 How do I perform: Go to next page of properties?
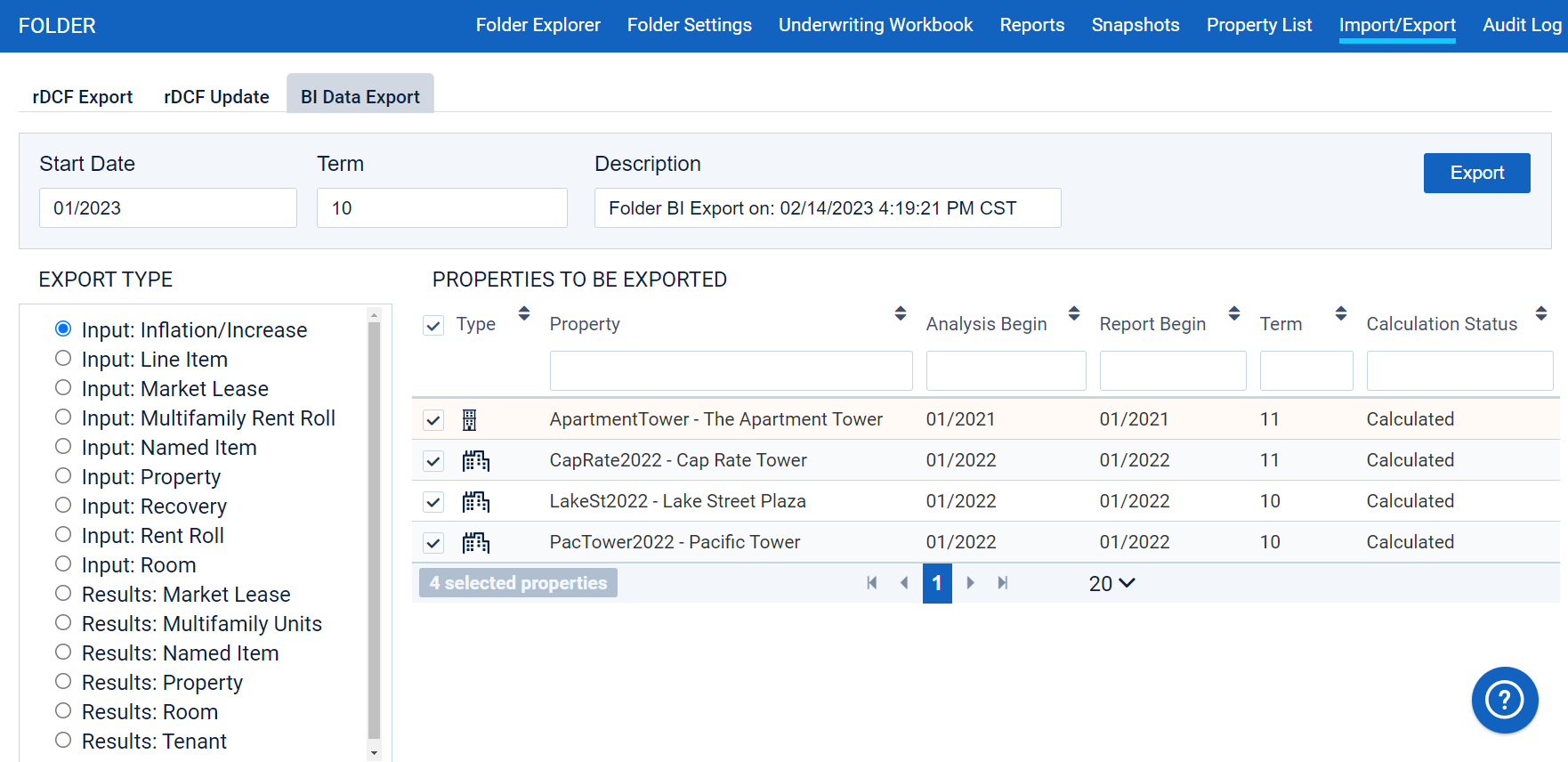click(x=970, y=583)
